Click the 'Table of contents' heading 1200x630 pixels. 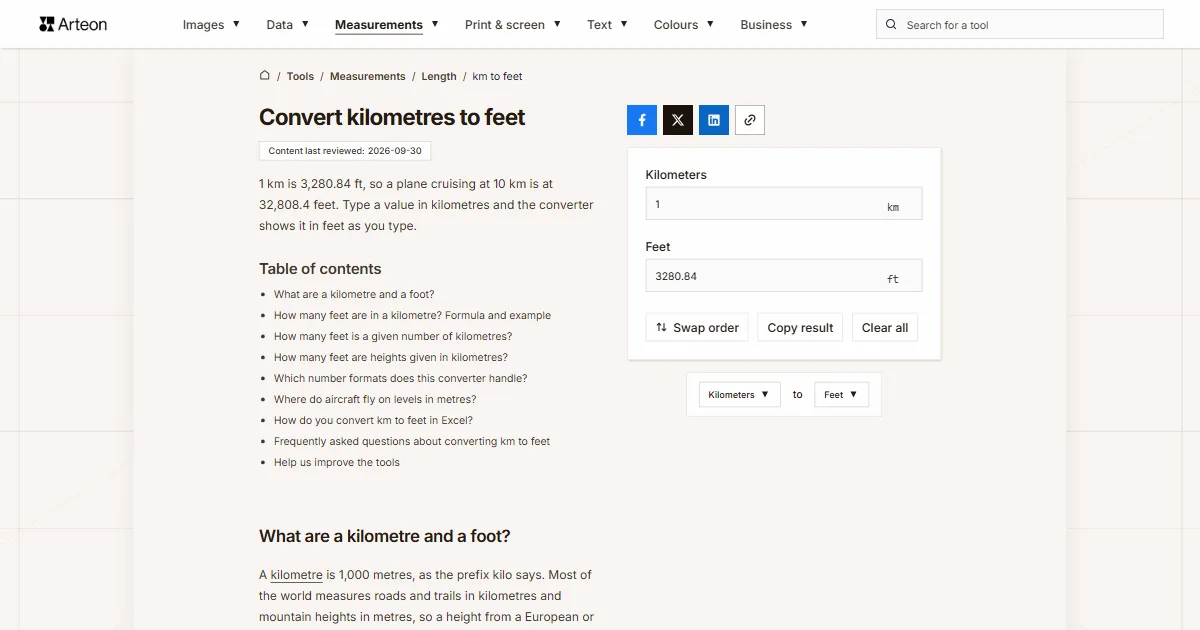click(x=320, y=269)
